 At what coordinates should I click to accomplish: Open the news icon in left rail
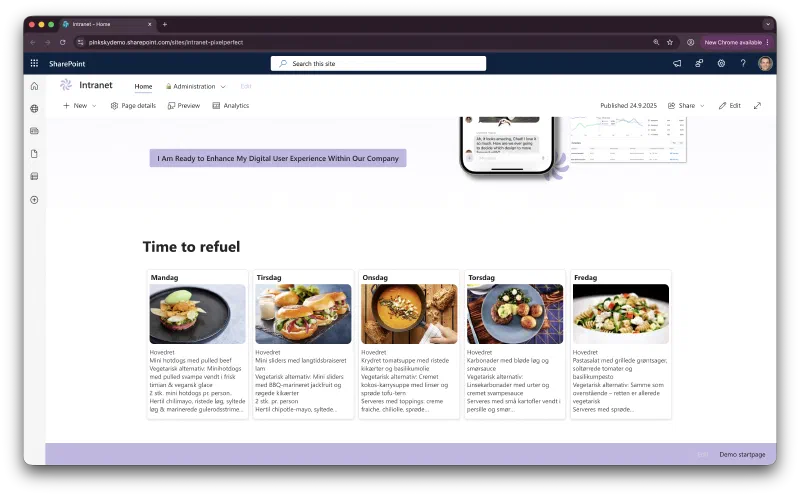click(x=34, y=131)
